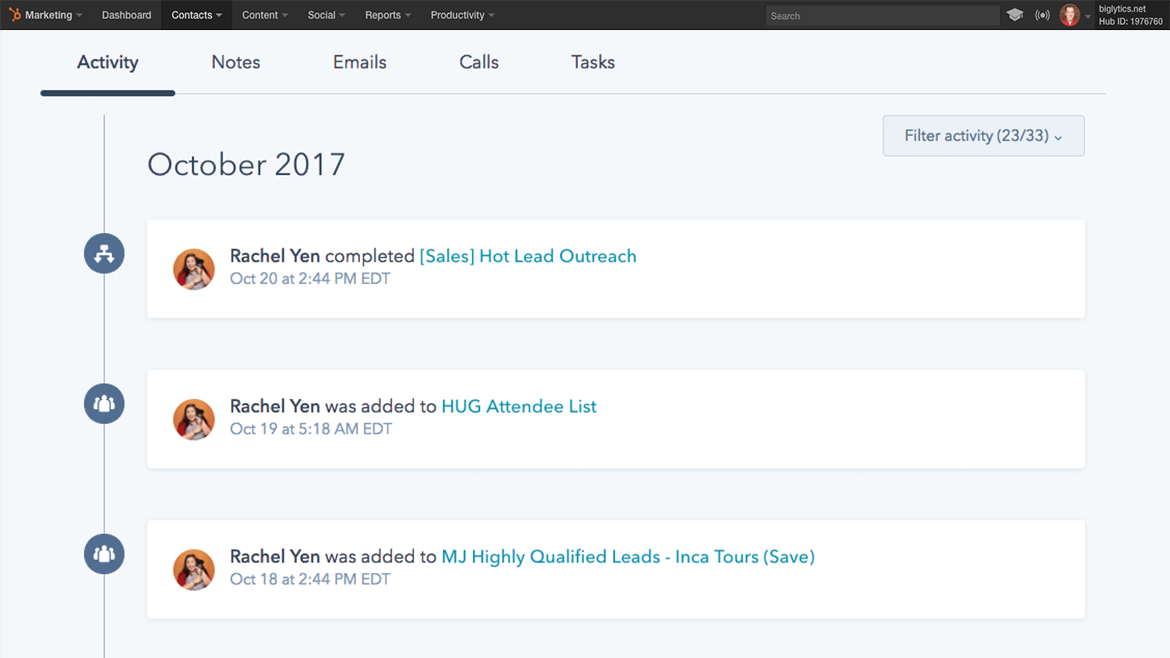This screenshot has height=658, width=1170.
Task: Open the HUG Attendee List link
Action: [x=518, y=406]
